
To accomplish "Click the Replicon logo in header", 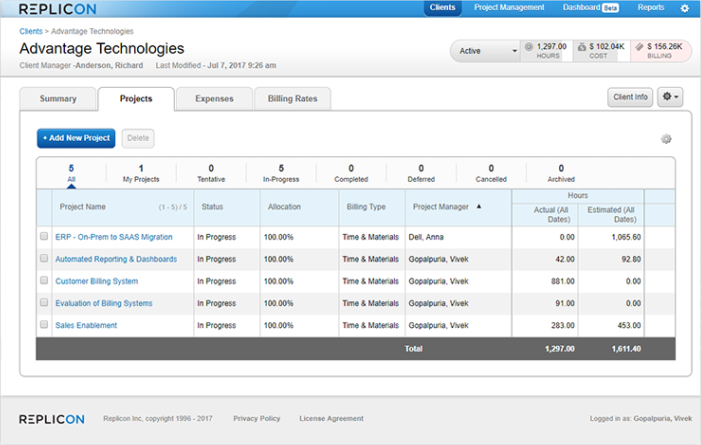I will 58,9.
